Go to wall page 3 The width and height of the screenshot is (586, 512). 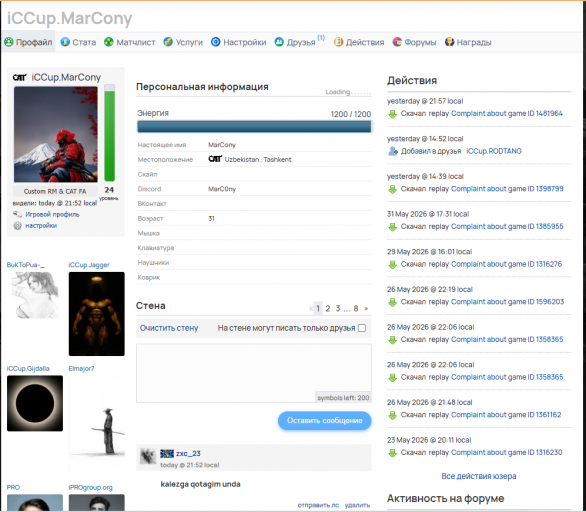[337, 308]
